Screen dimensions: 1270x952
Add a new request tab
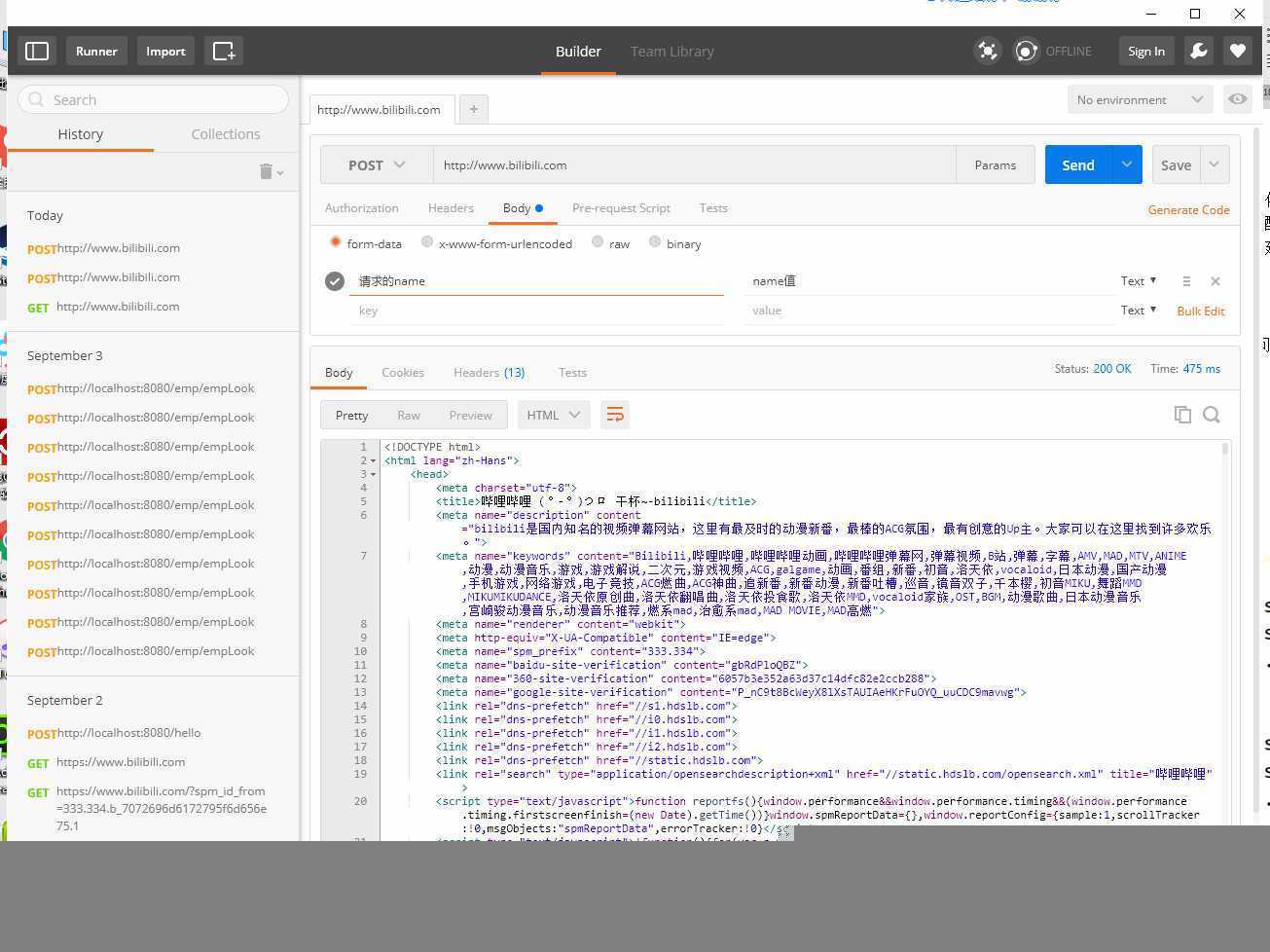pos(474,109)
